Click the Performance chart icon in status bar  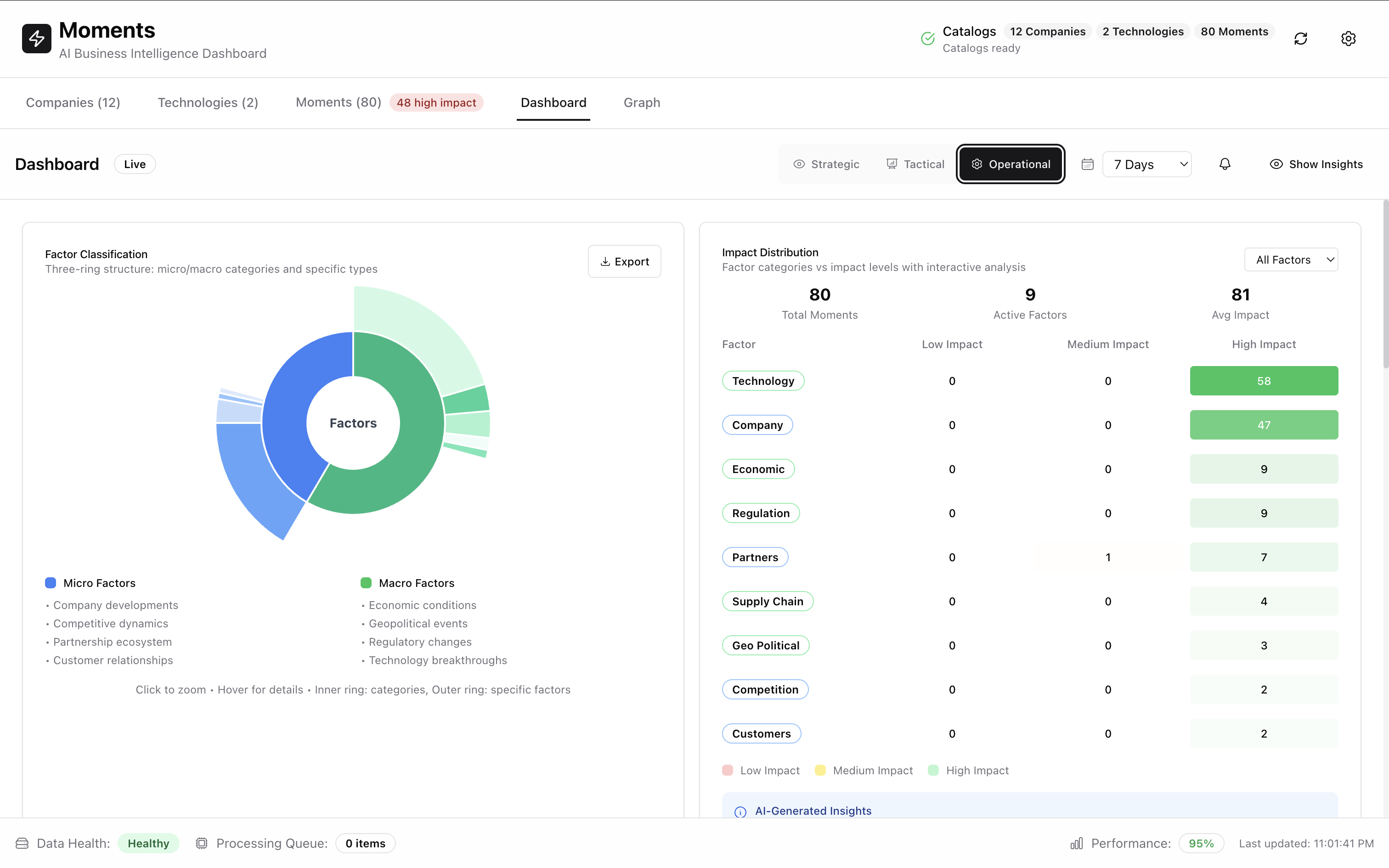pyautogui.click(x=1076, y=843)
